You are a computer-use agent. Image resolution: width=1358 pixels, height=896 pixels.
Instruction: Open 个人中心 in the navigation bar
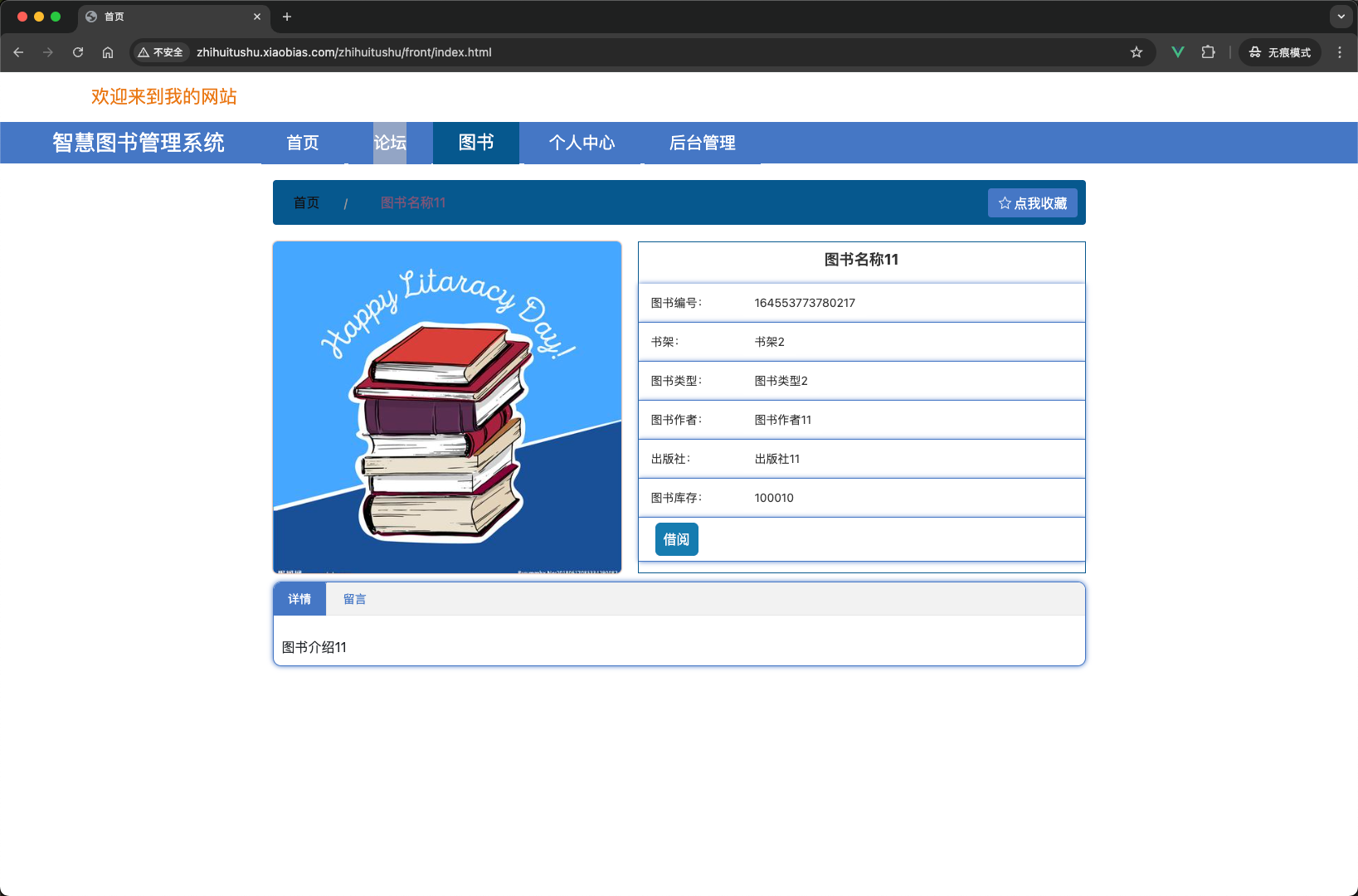coord(582,143)
